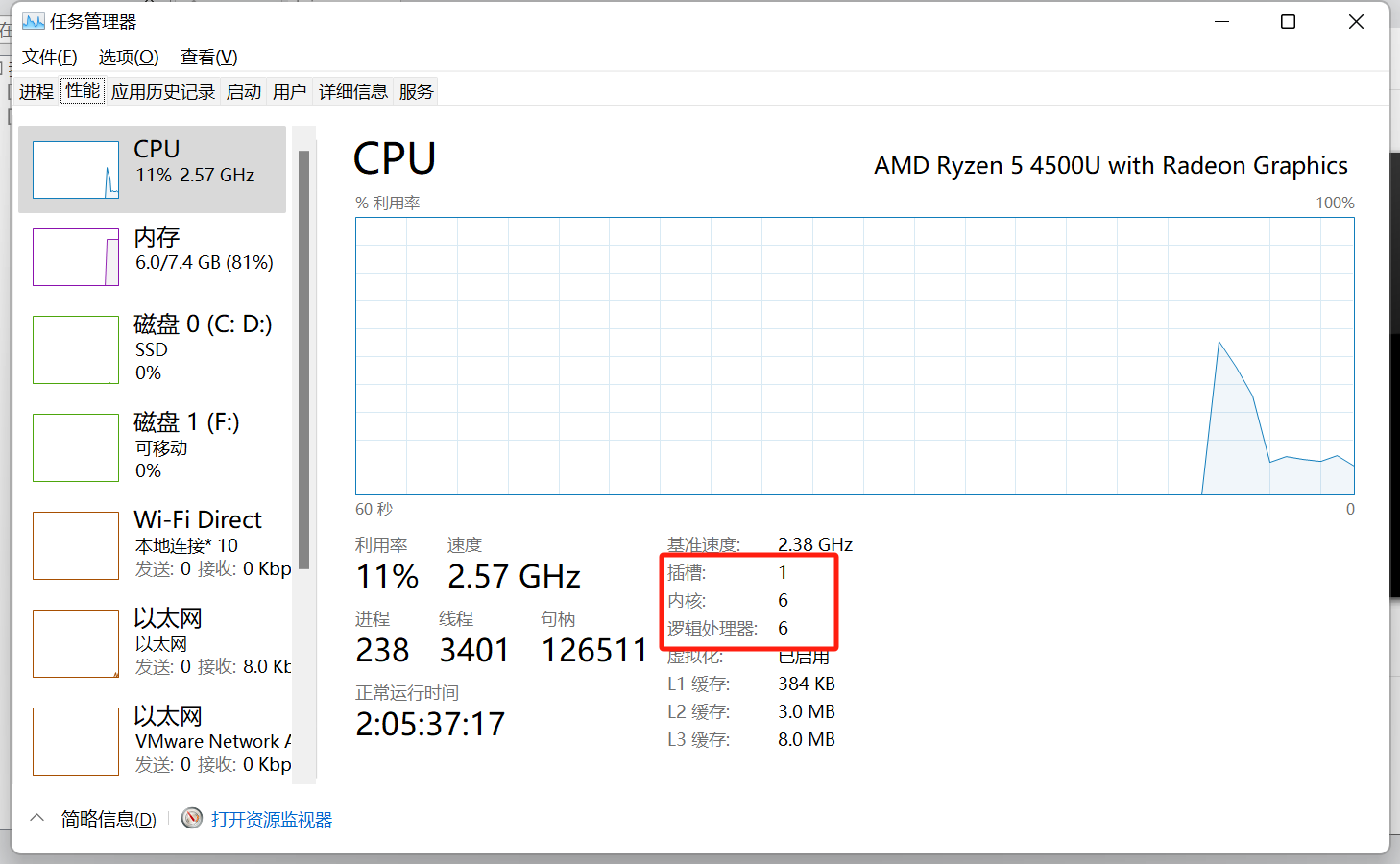Screen dimensions: 1400x864
Task: Select the memory (内存) usage thumbnail
Action: click(x=76, y=257)
